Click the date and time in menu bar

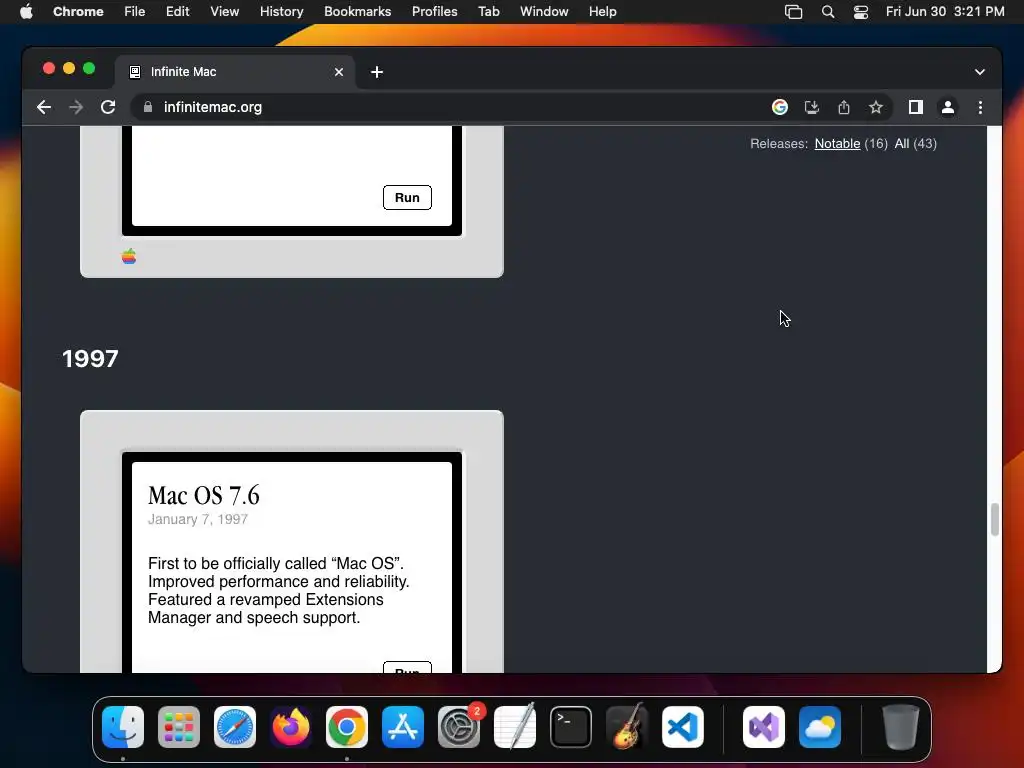click(945, 12)
